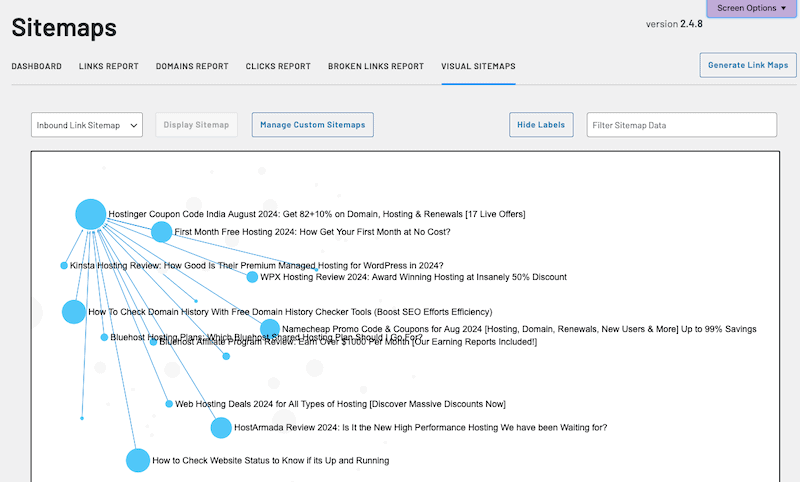Click the Generate Link Maps button
800x482 pixels.
(x=748, y=65)
